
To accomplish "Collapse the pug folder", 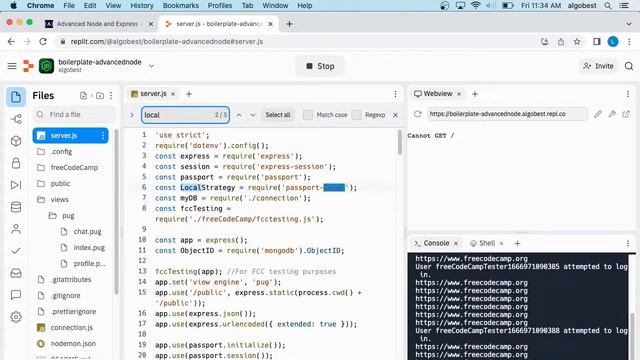I will click(68, 216).
